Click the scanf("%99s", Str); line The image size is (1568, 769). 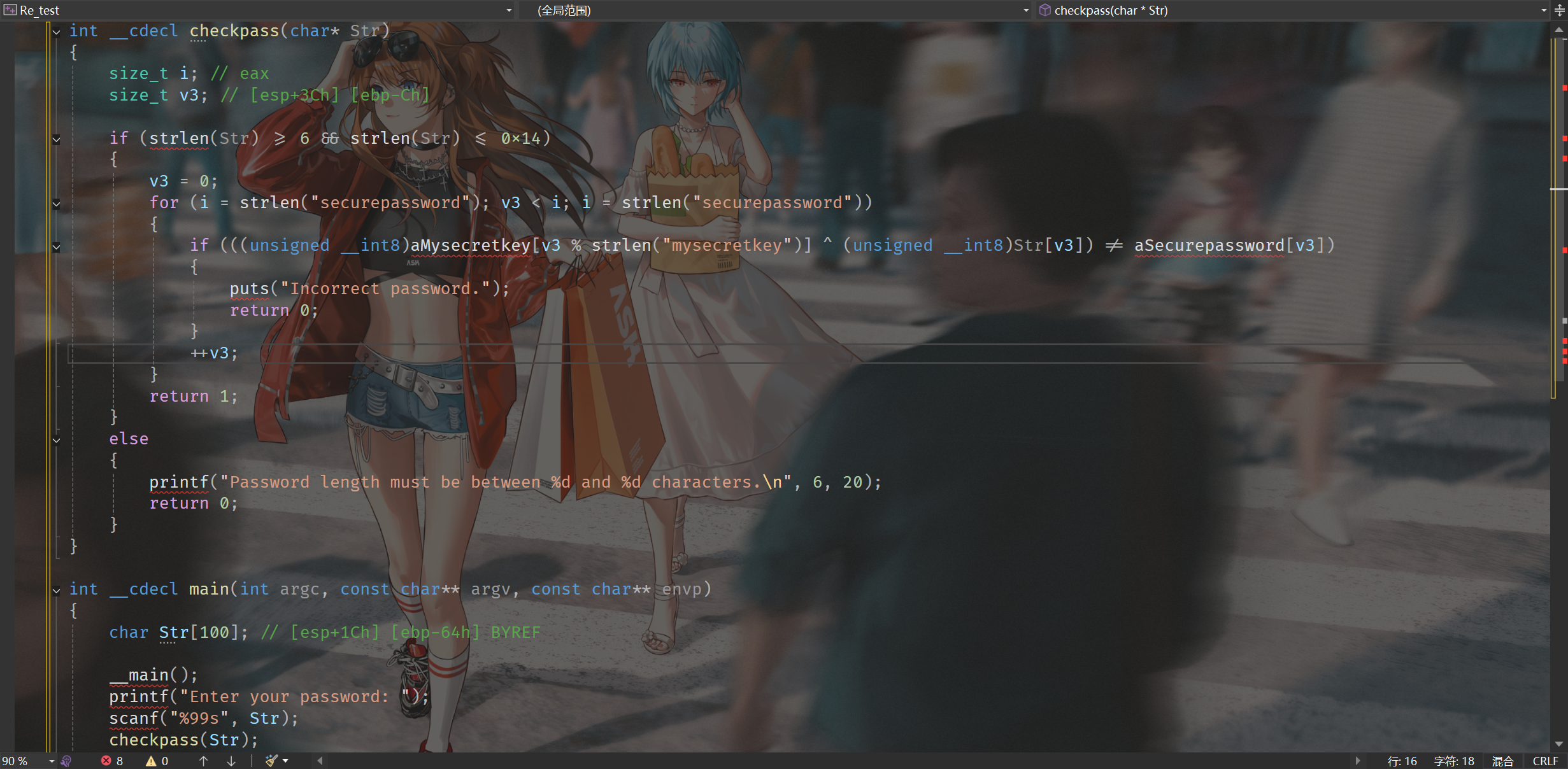tap(203, 719)
